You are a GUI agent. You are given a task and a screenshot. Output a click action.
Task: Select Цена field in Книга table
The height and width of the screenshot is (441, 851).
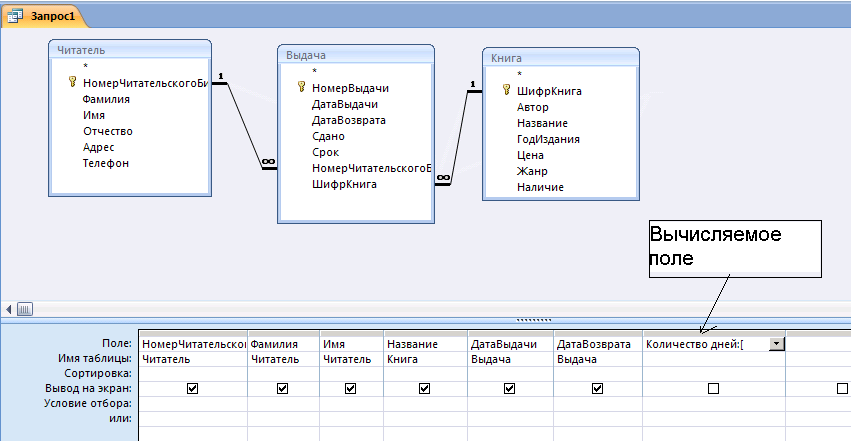[530, 155]
